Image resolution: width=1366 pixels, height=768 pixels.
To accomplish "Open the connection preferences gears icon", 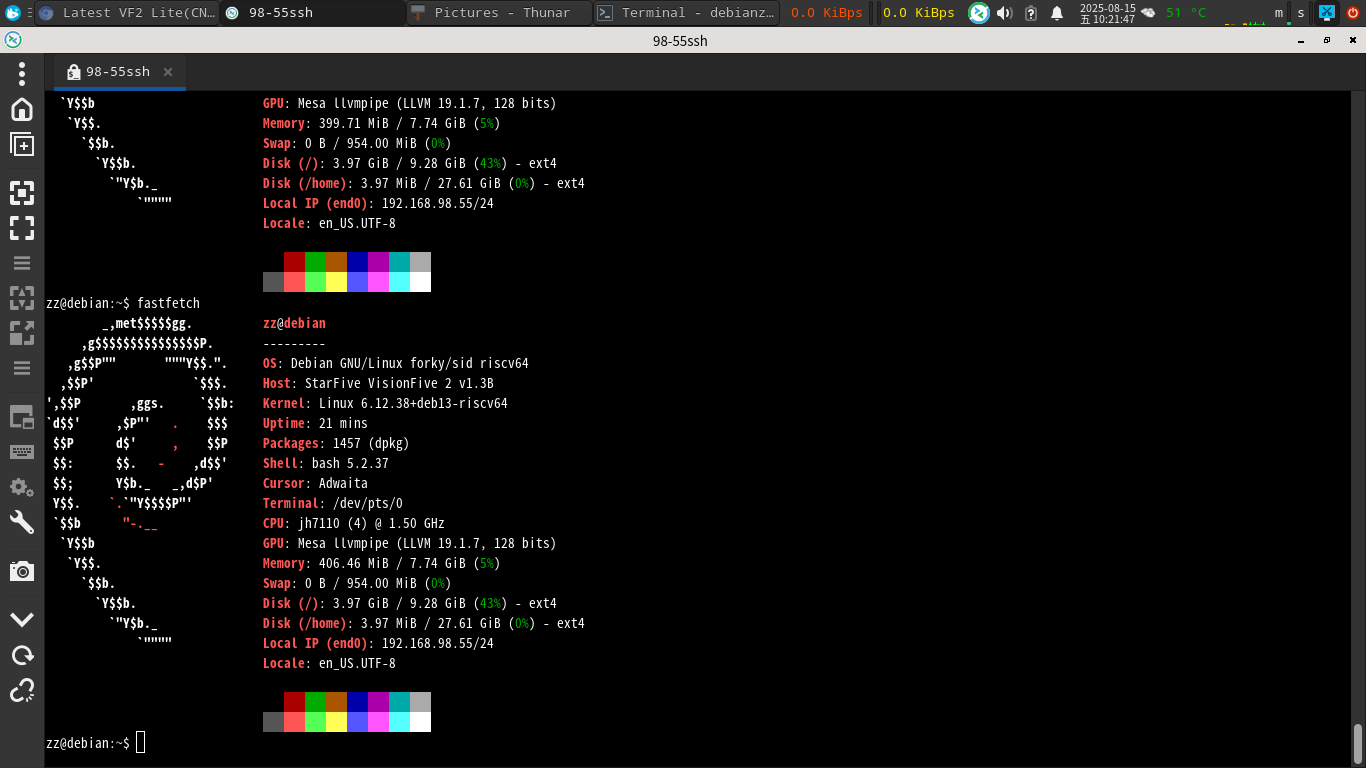I will click(x=22, y=487).
